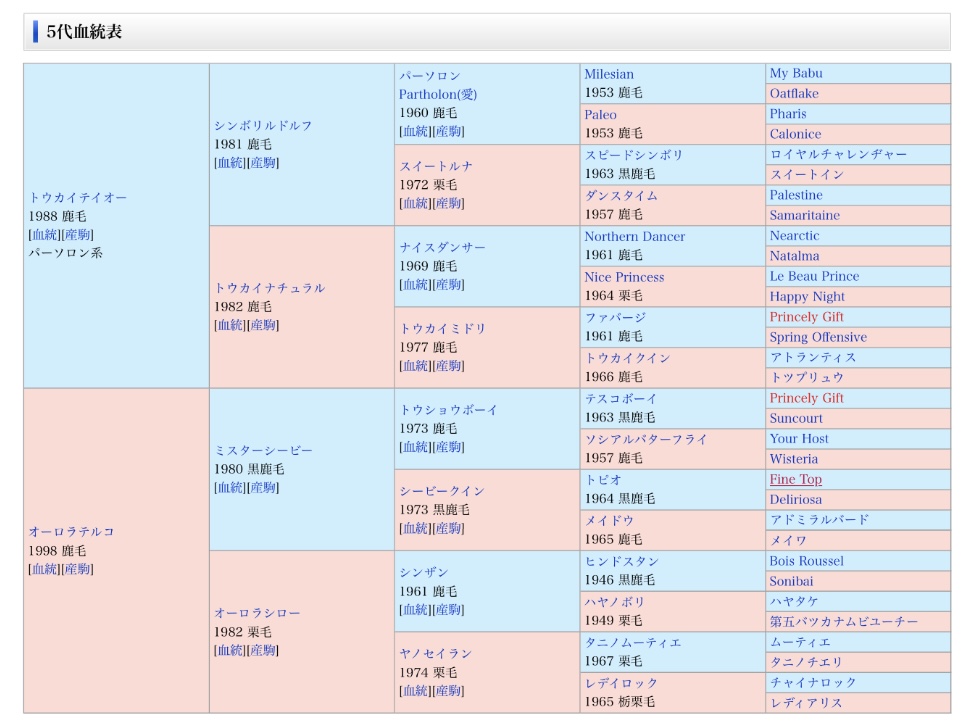Open the トウショウボーイ horse link

pos(448,410)
